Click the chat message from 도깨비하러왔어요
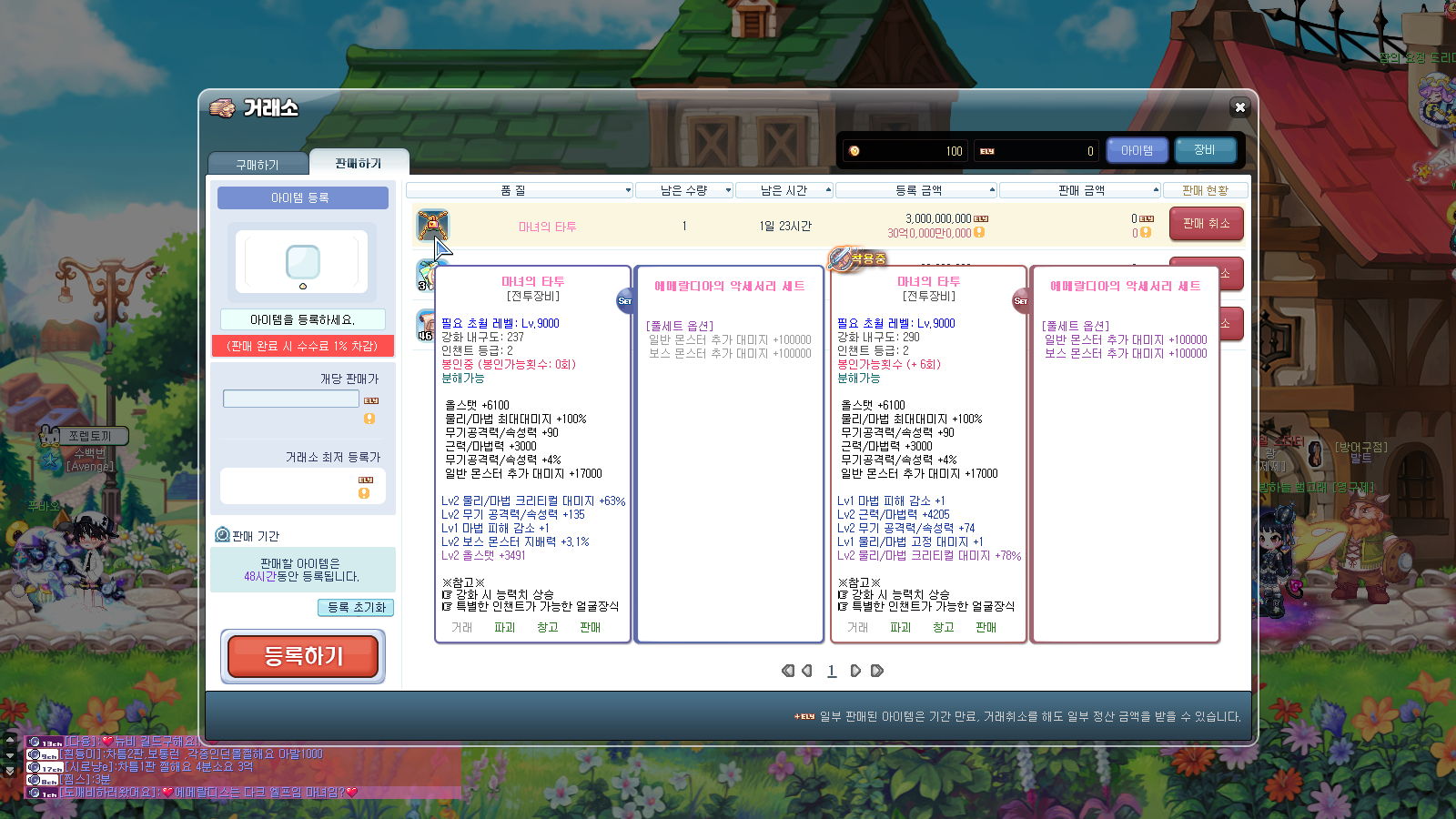This screenshot has width=1456, height=819. point(208,793)
